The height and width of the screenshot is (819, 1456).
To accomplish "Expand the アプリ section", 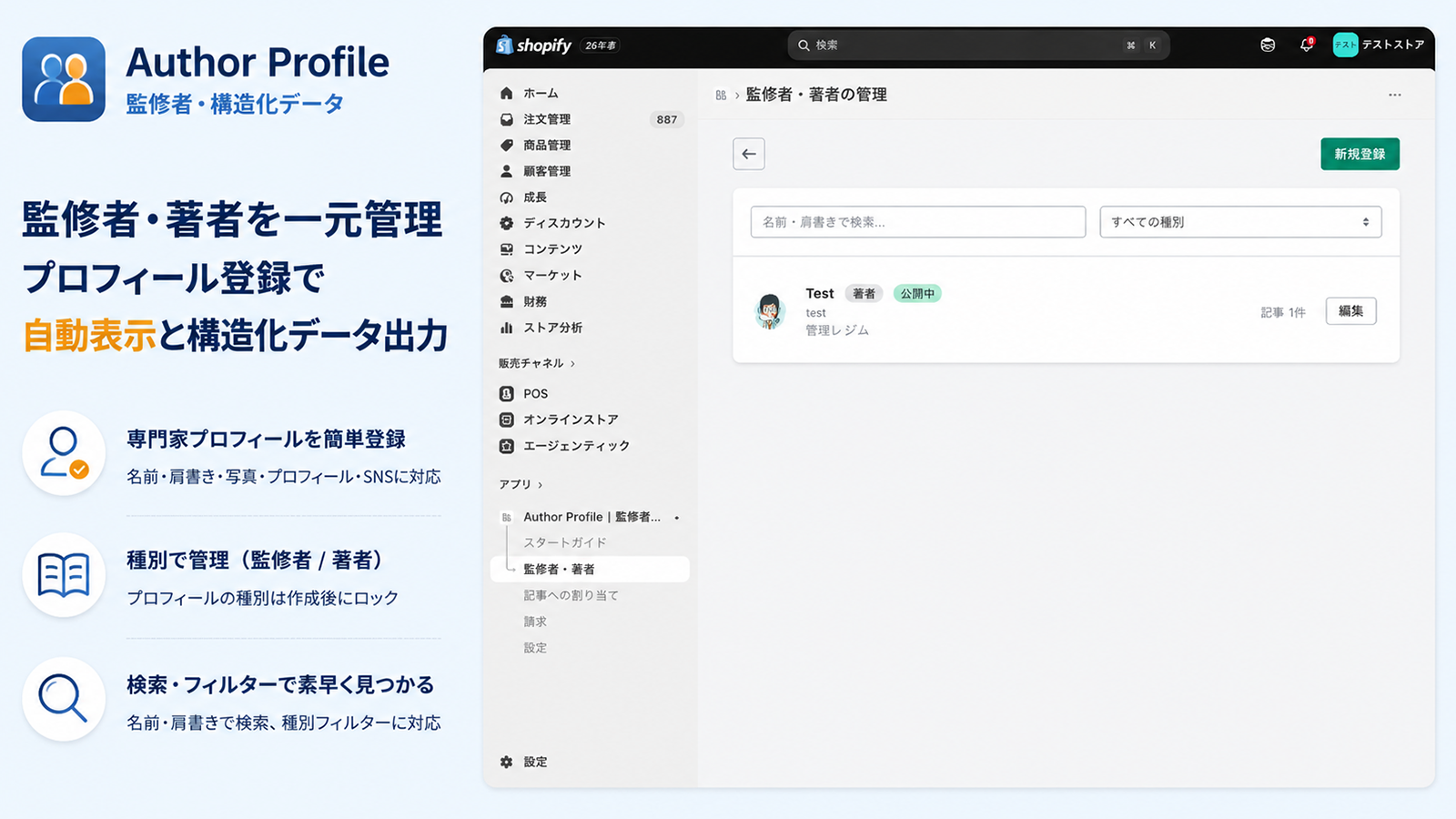I will coord(520,484).
